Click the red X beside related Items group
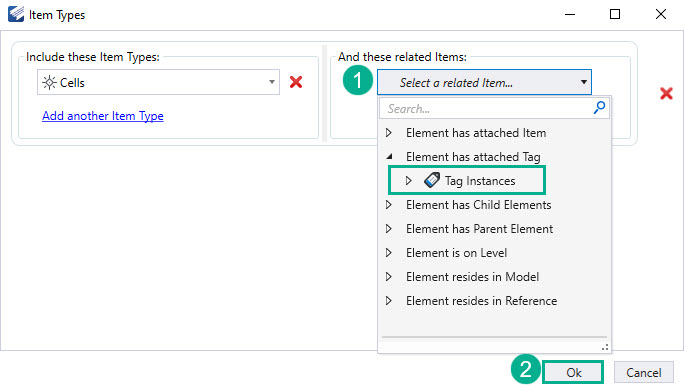The image size is (684, 390). pyautogui.click(x=666, y=93)
